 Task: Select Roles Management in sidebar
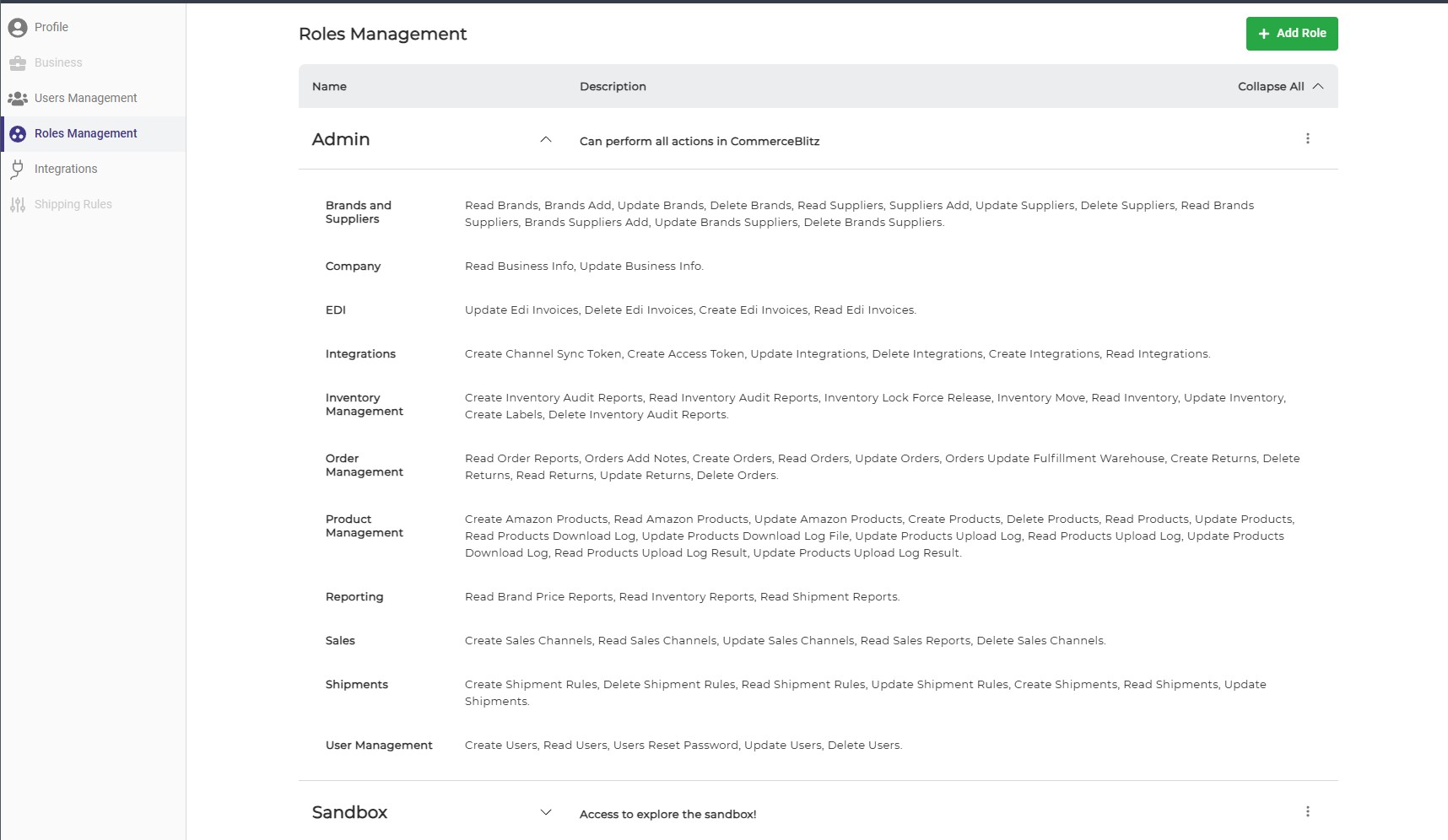93,134
